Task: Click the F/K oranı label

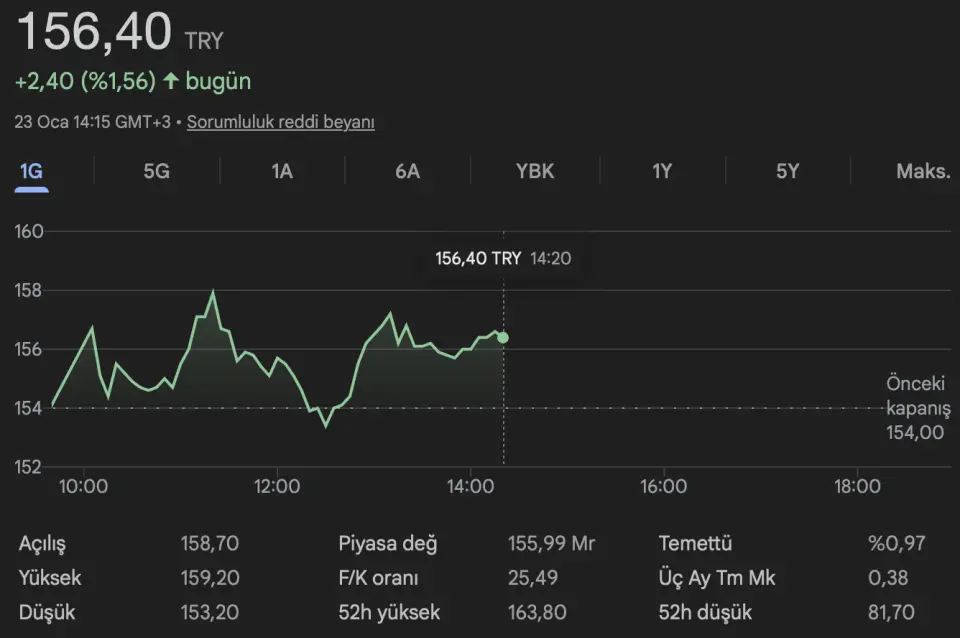Action: tap(378, 578)
